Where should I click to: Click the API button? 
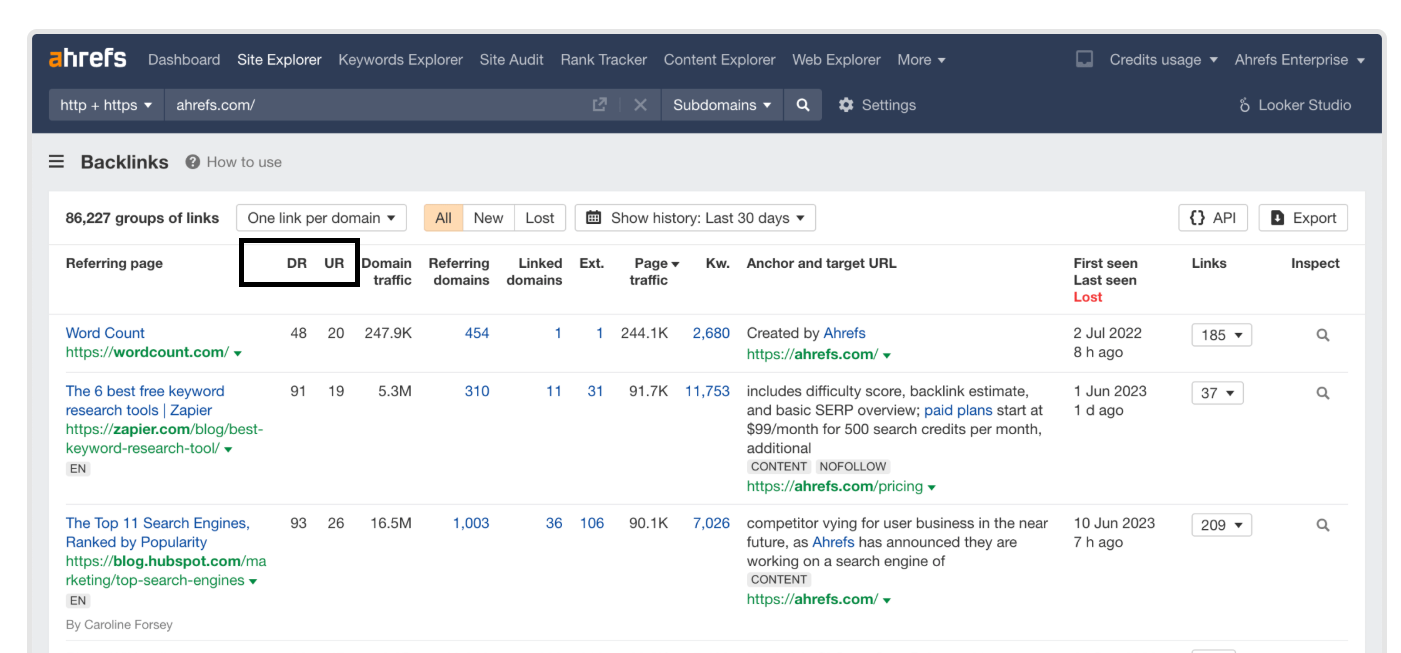(x=1213, y=218)
